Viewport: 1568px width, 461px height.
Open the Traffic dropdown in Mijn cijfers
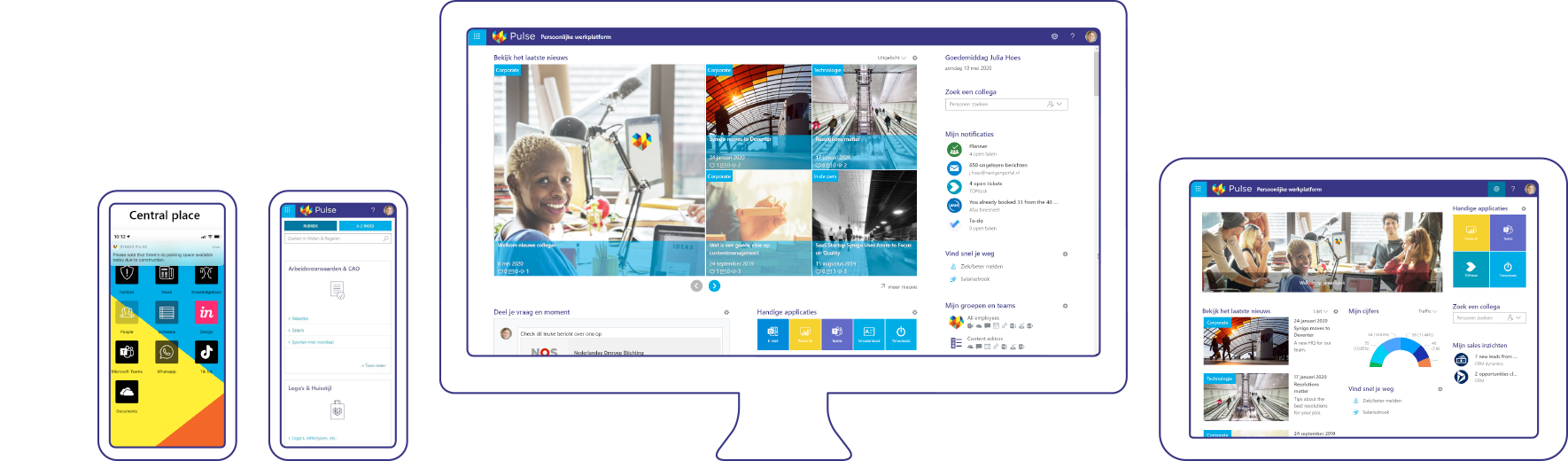coord(1426,311)
